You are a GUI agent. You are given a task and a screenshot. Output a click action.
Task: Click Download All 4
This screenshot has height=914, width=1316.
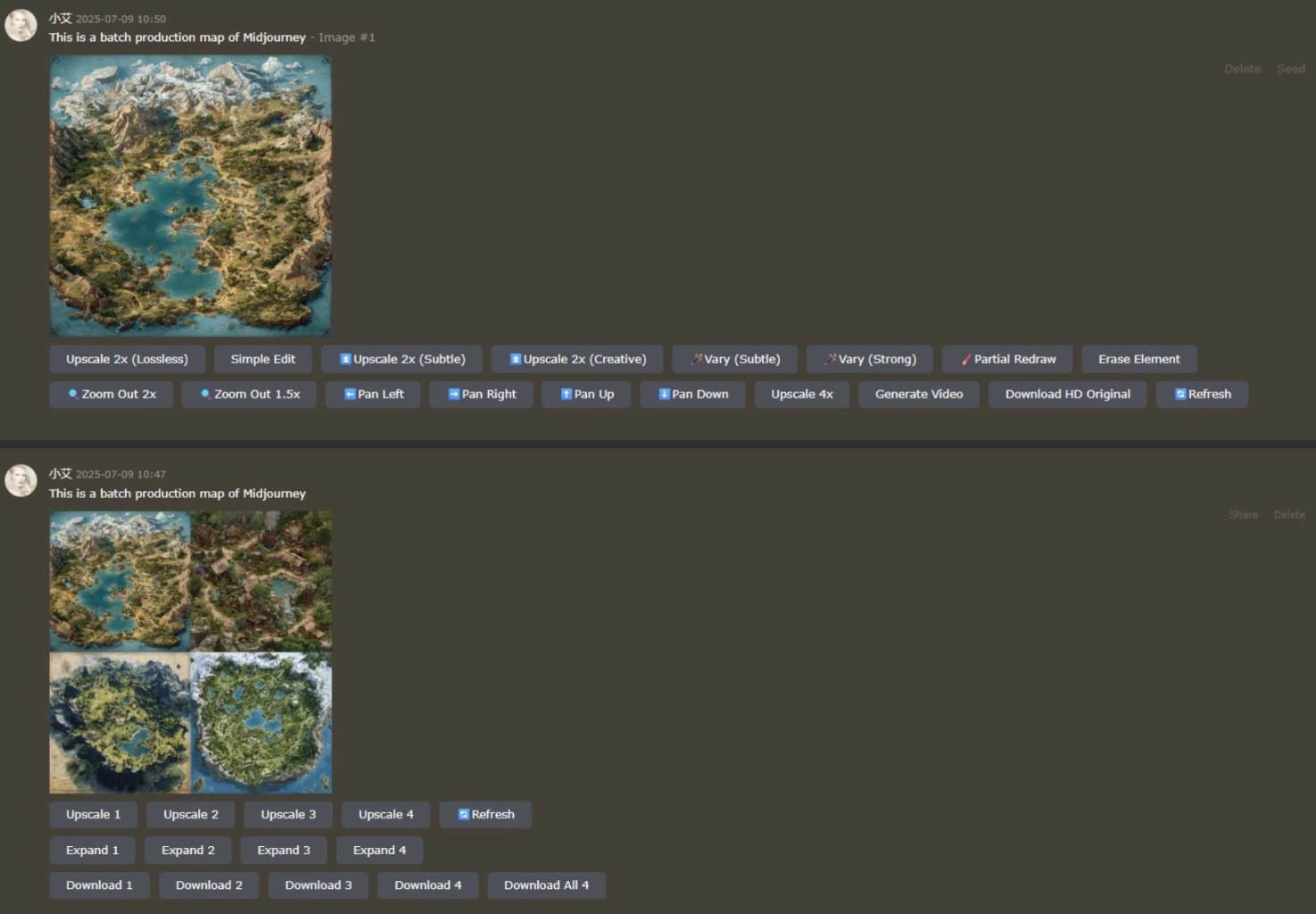[x=546, y=885]
